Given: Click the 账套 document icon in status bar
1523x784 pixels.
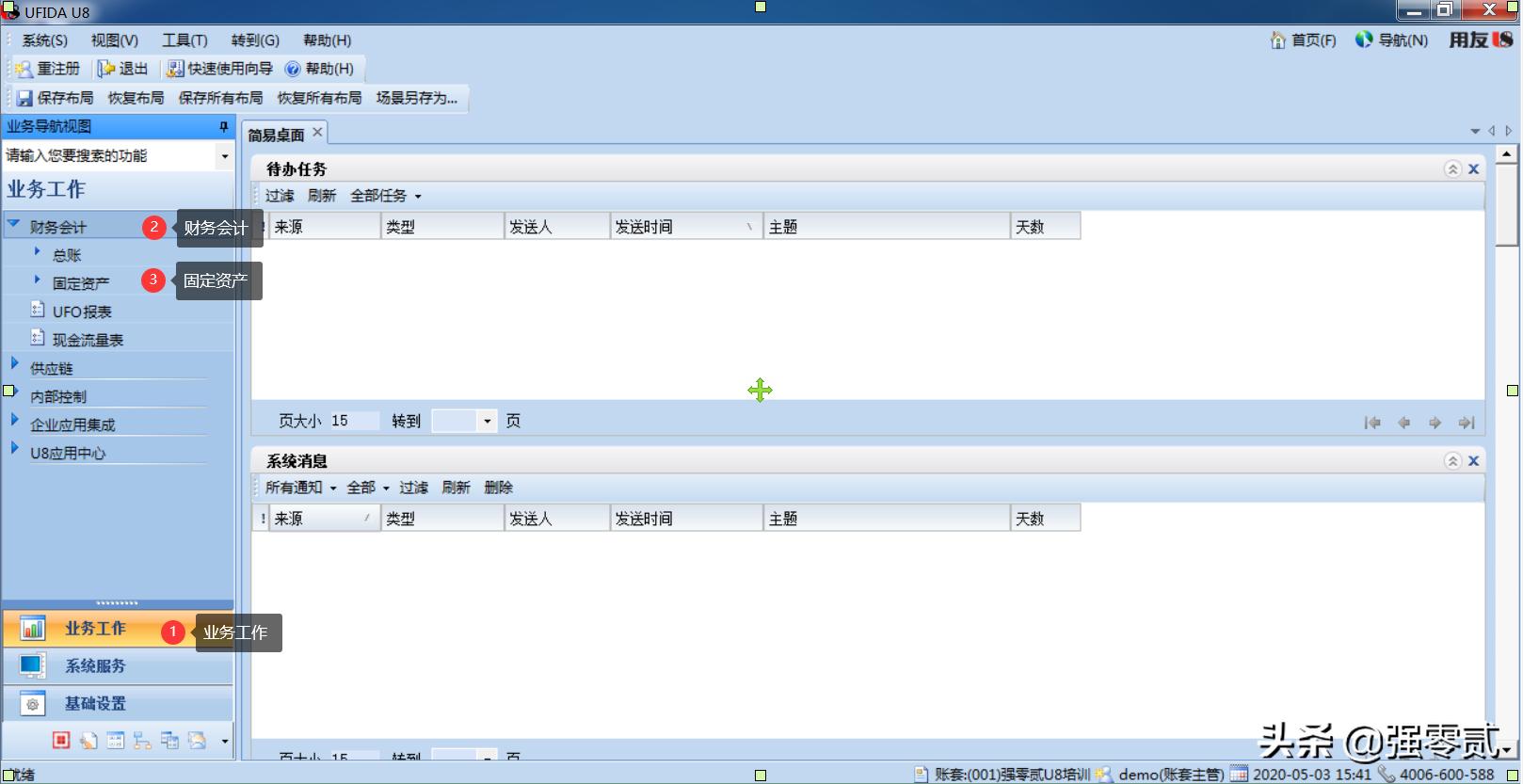Looking at the screenshot, I should click(x=922, y=775).
